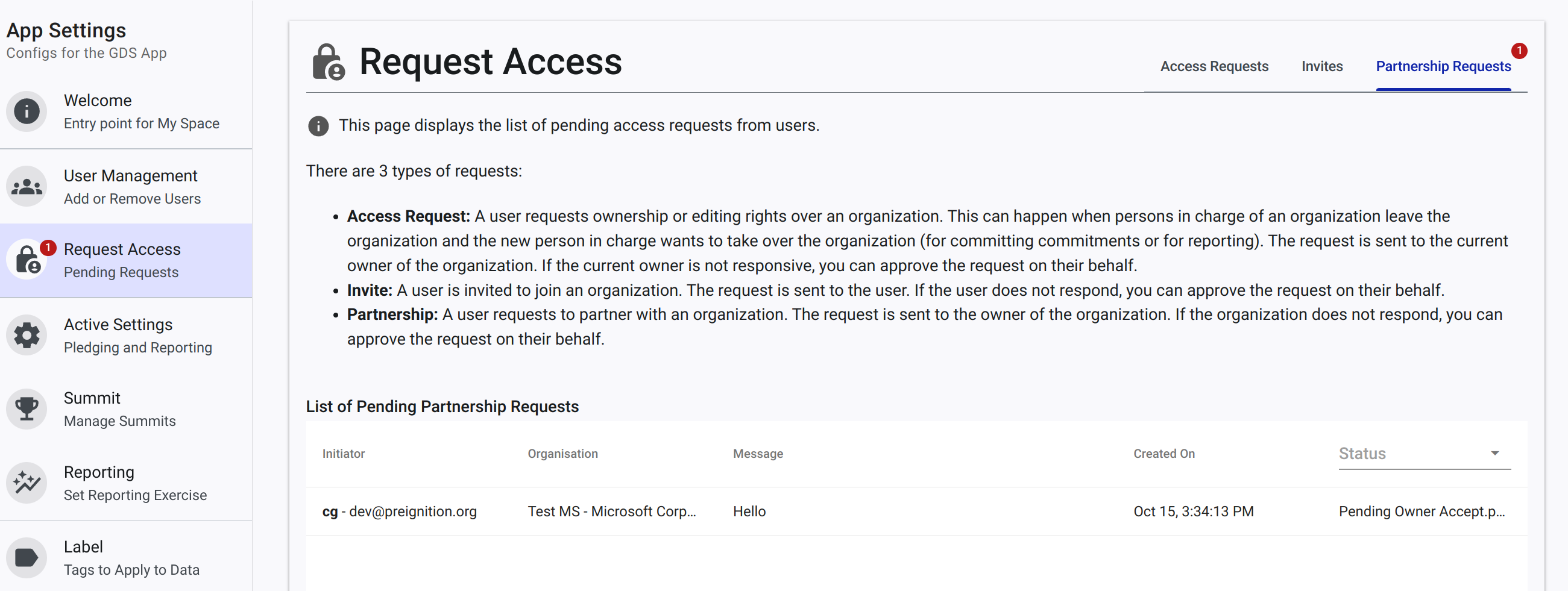This screenshot has height=591, width=1568.
Task: Click the Request Access lock icon in sidebar
Action: click(27, 260)
